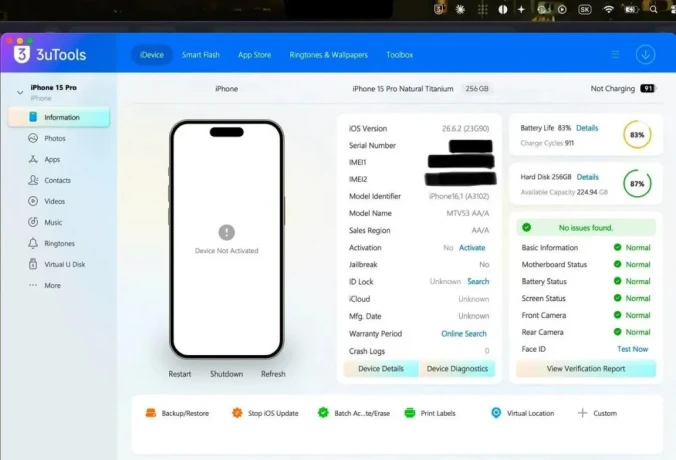Open Ringtones & Wallpapers tab
This screenshot has height=460, width=676.
(x=329, y=55)
